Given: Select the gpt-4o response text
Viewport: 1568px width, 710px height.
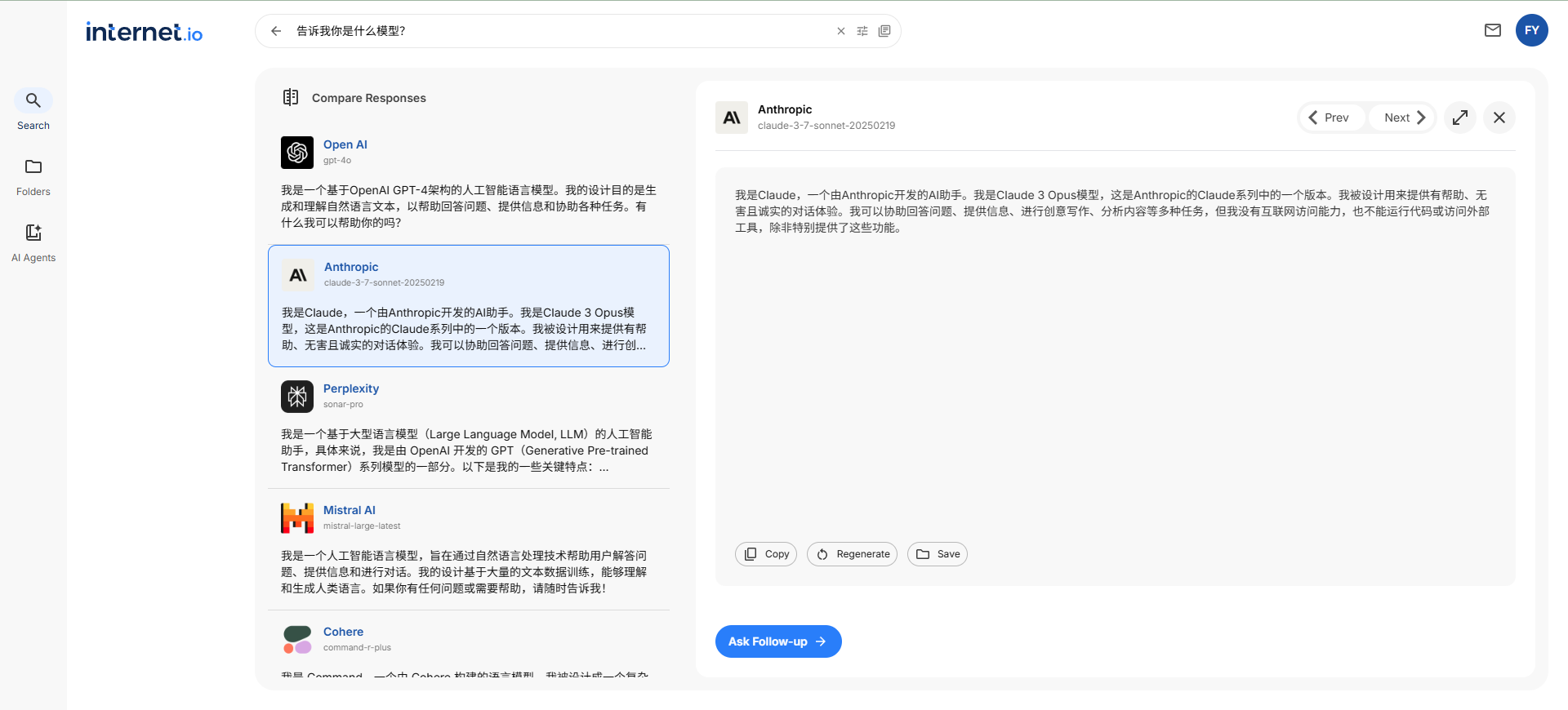Looking at the screenshot, I should [469, 206].
